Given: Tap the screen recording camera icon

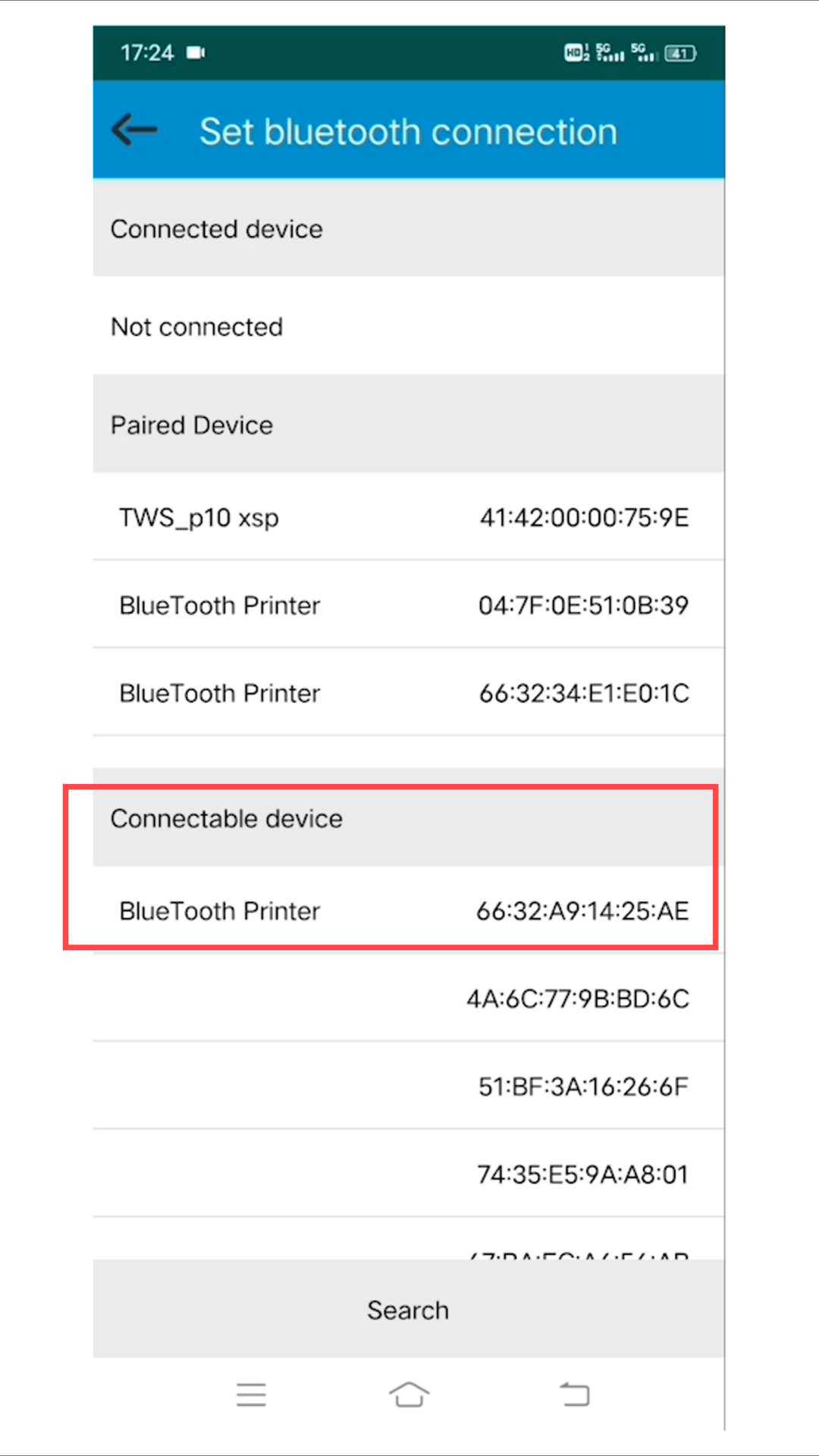Looking at the screenshot, I should click(x=196, y=52).
